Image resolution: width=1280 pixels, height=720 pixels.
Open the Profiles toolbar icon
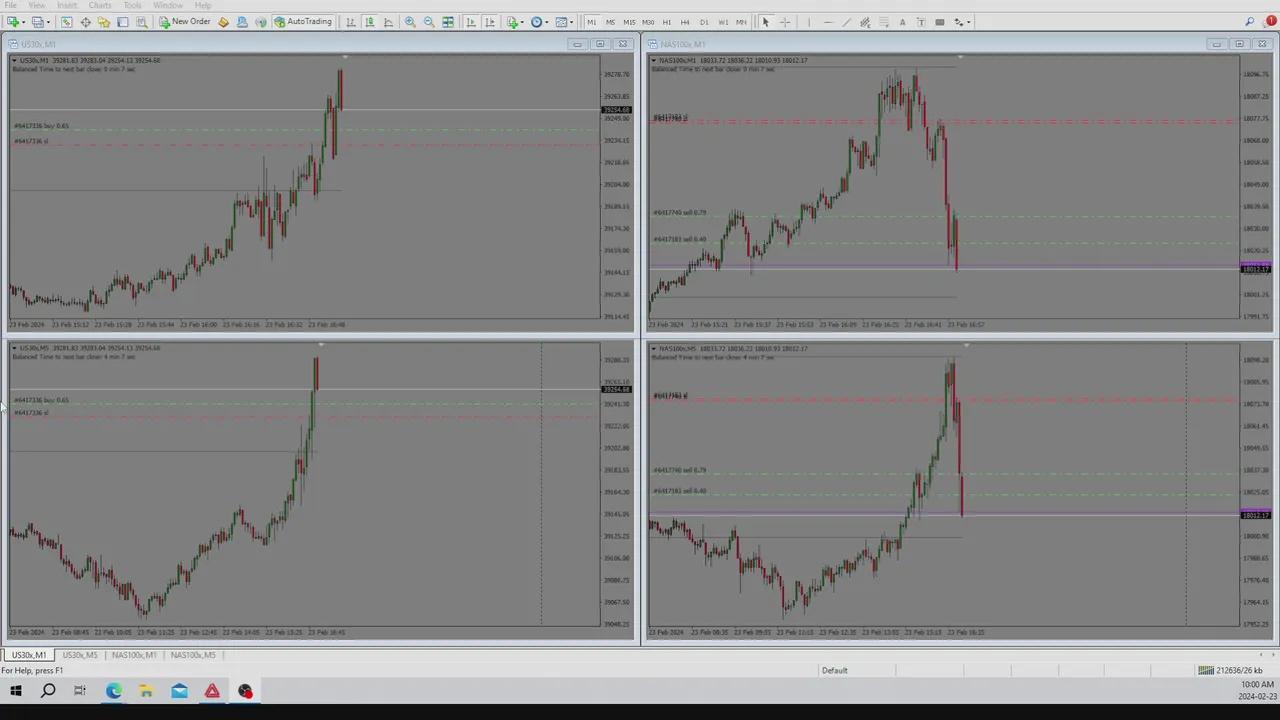[36, 22]
